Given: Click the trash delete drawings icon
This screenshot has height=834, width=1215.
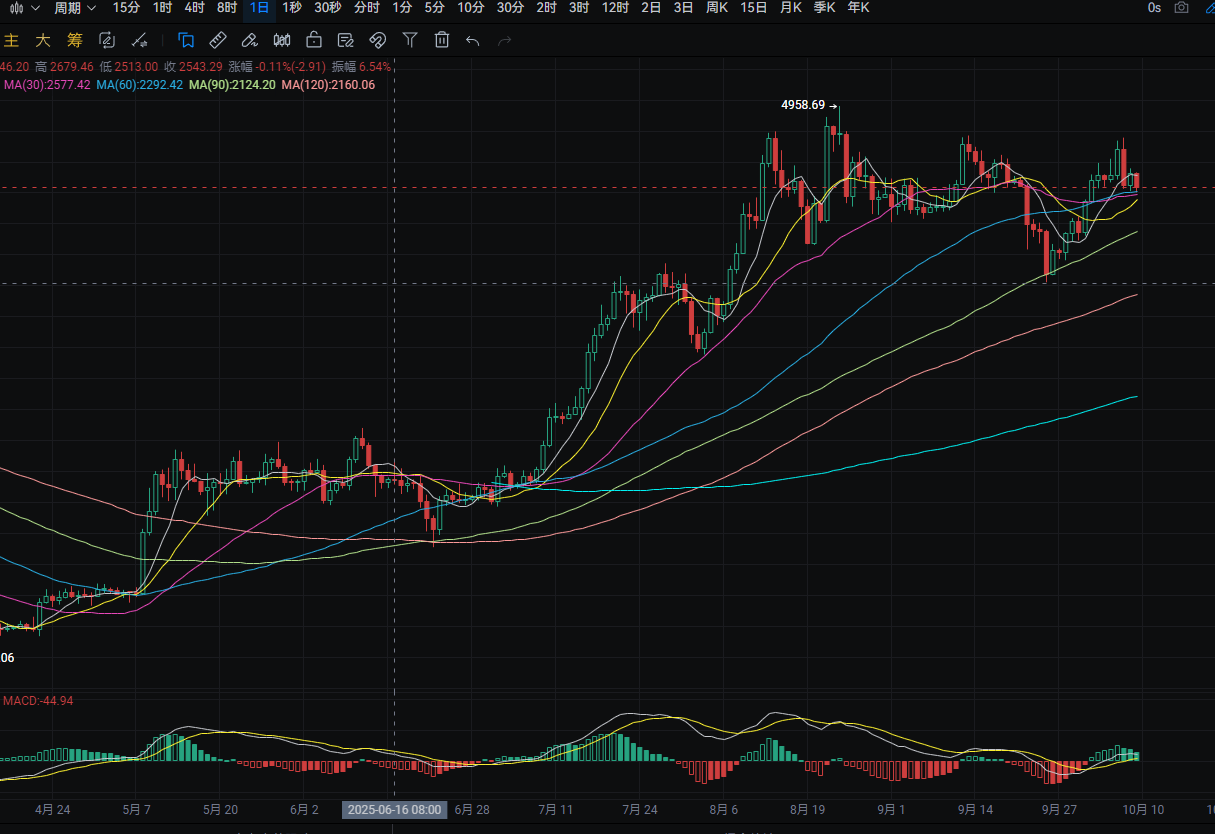Looking at the screenshot, I should point(441,40).
